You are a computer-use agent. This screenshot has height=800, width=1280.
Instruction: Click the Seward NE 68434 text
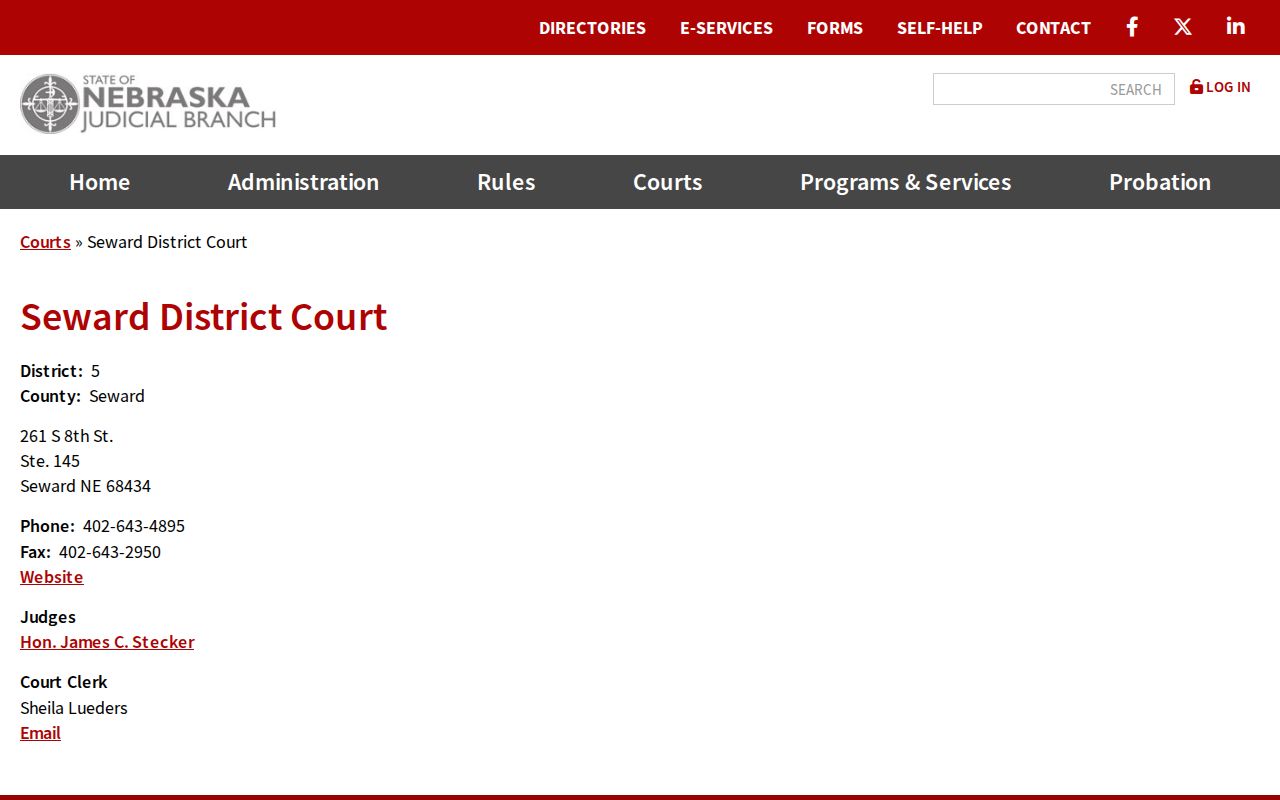(x=86, y=486)
